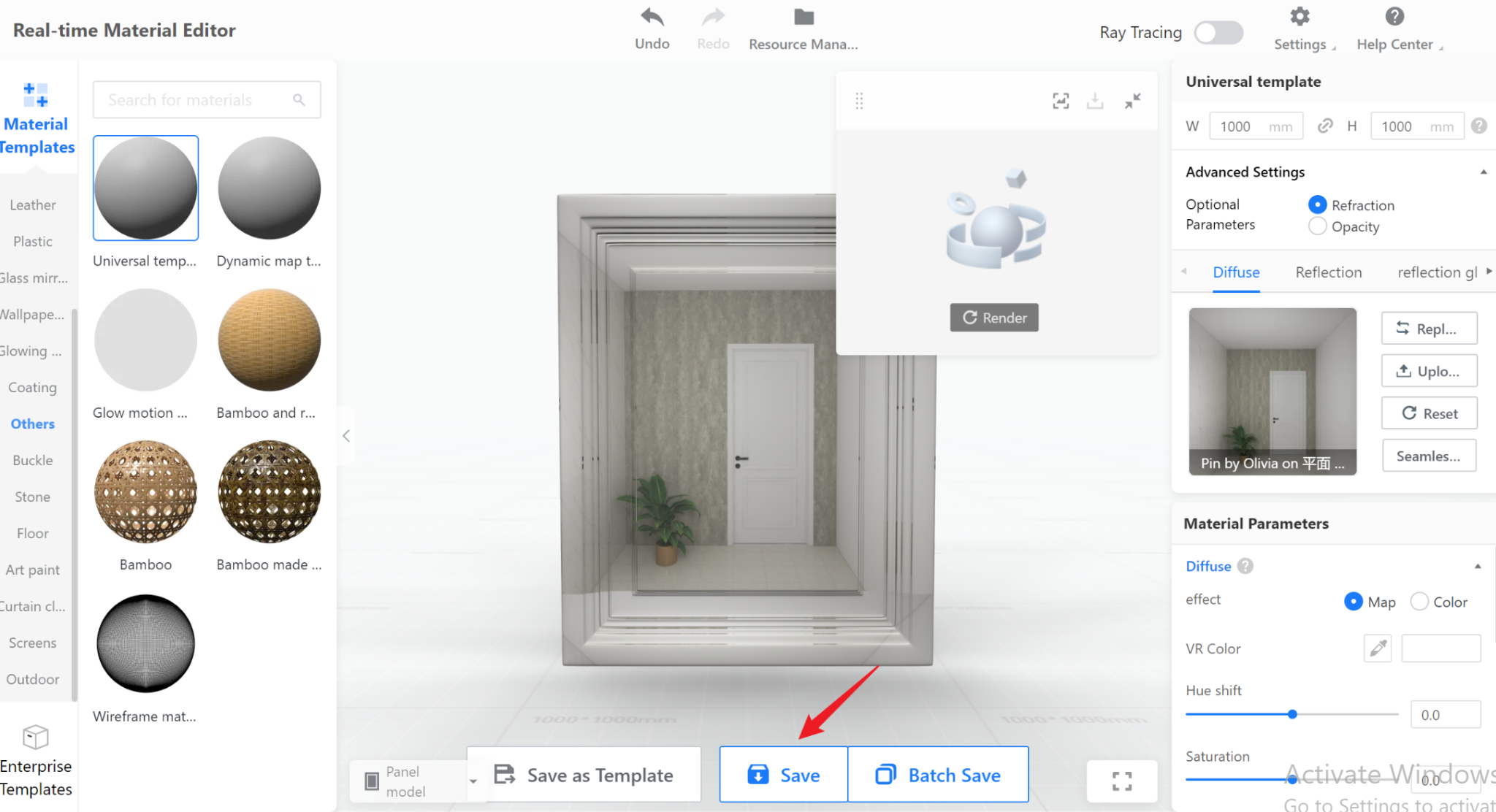Collapse the left materials panel
Image resolution: width=1496 pixels, height=812 pixels.
coord(346,436)
